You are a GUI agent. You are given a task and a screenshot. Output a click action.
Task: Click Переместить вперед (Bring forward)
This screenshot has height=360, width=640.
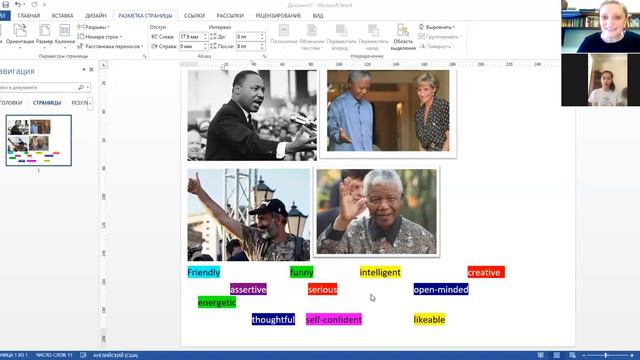point(341,36)
